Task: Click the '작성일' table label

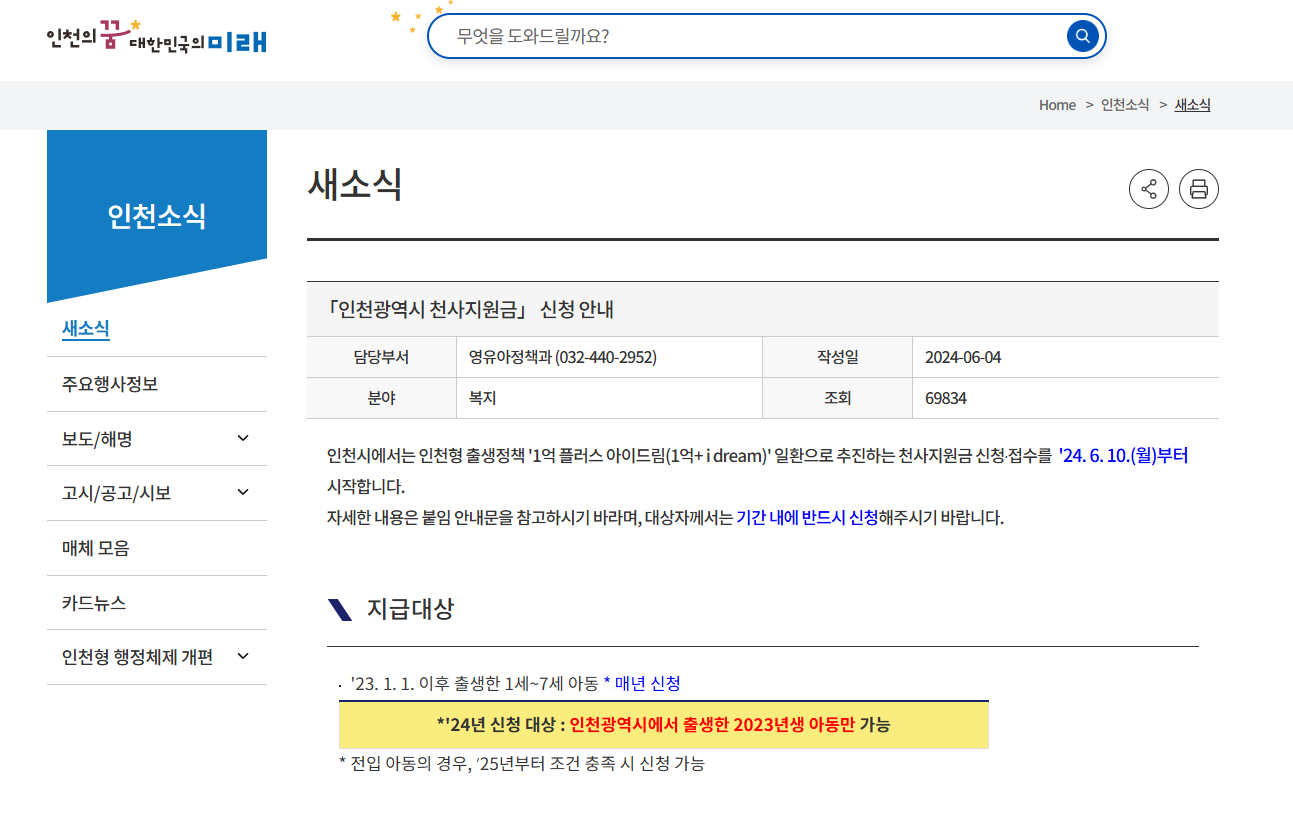Action: (x=838, y=357)
